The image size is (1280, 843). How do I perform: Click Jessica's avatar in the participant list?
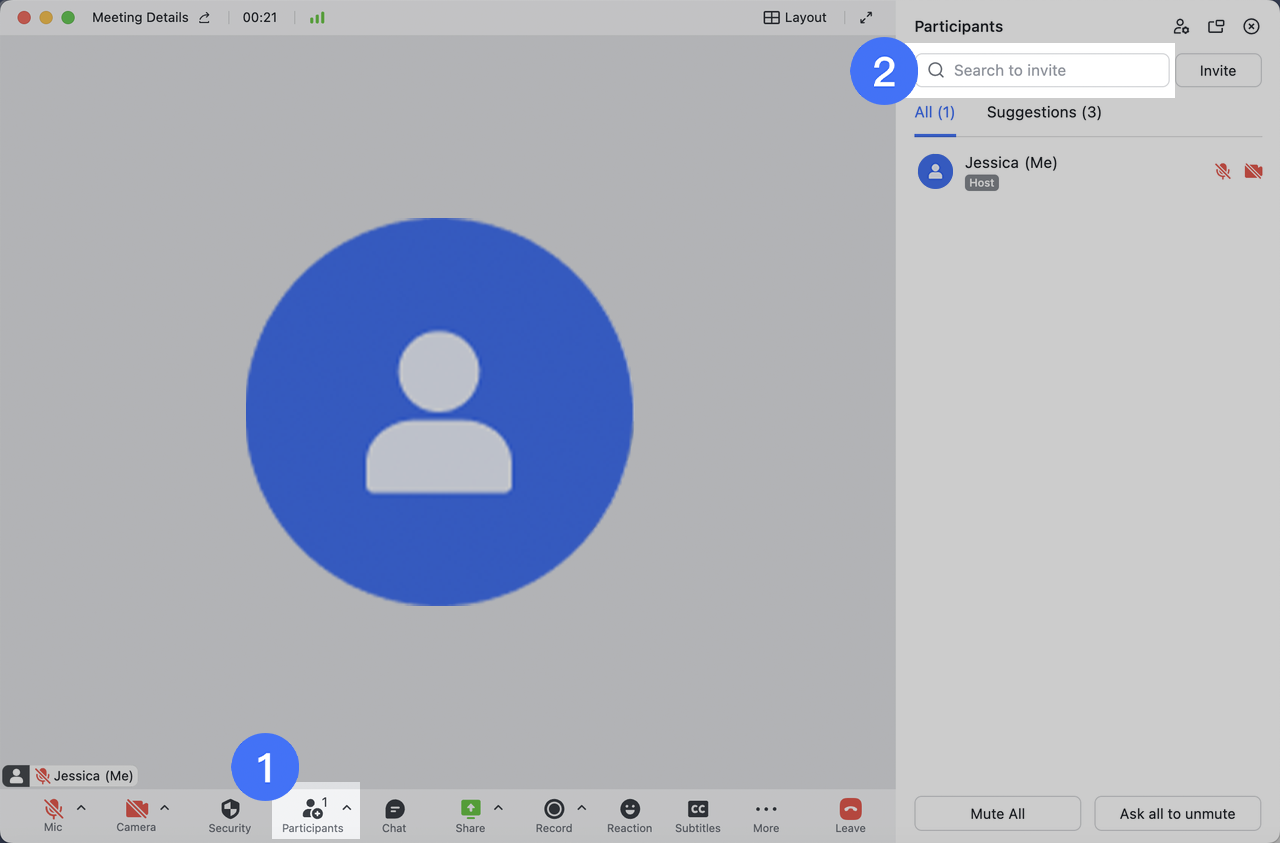pyautogui.click(x=935, y=171)
